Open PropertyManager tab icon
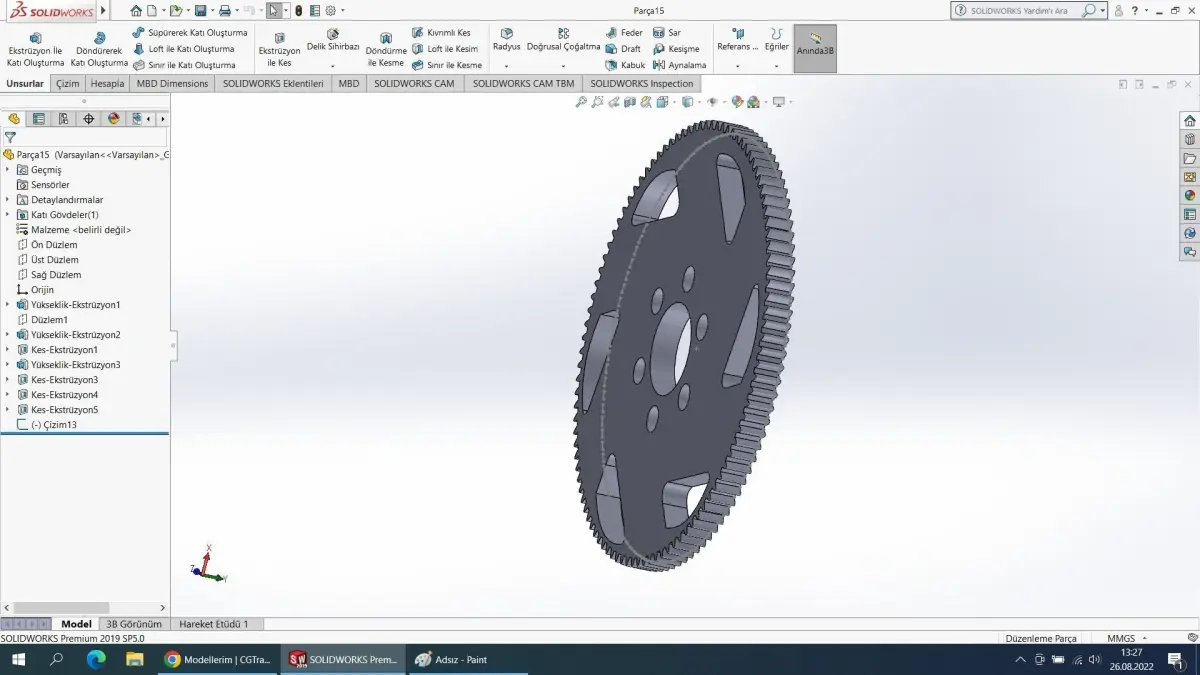The height and width of the screenshot is (675, 1200). tap(39, 118)
